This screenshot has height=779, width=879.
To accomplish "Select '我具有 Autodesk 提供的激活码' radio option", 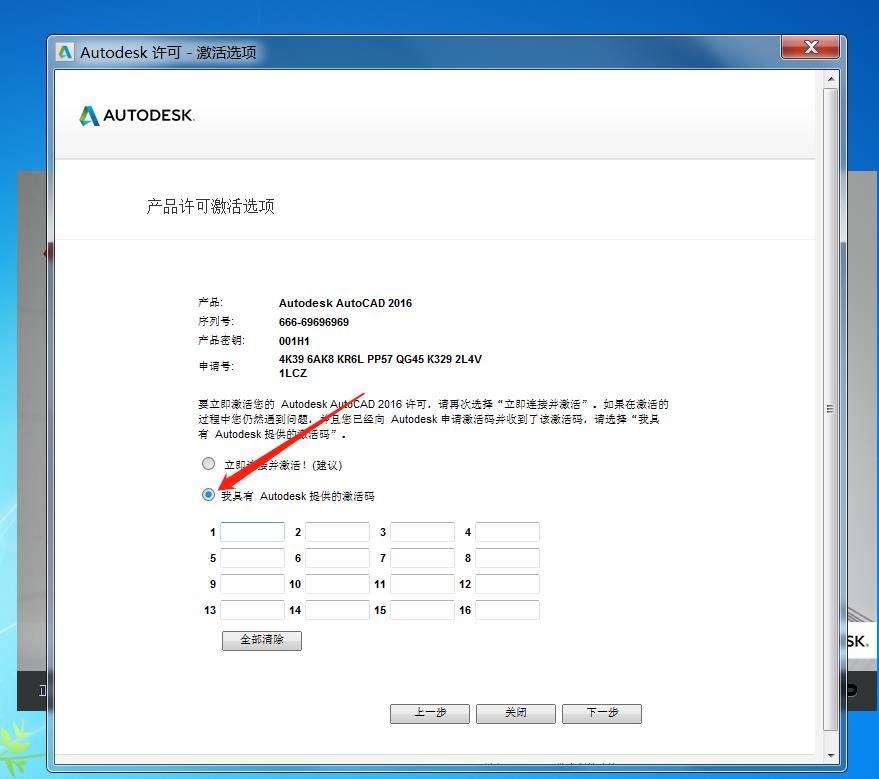I will [208, 495].
